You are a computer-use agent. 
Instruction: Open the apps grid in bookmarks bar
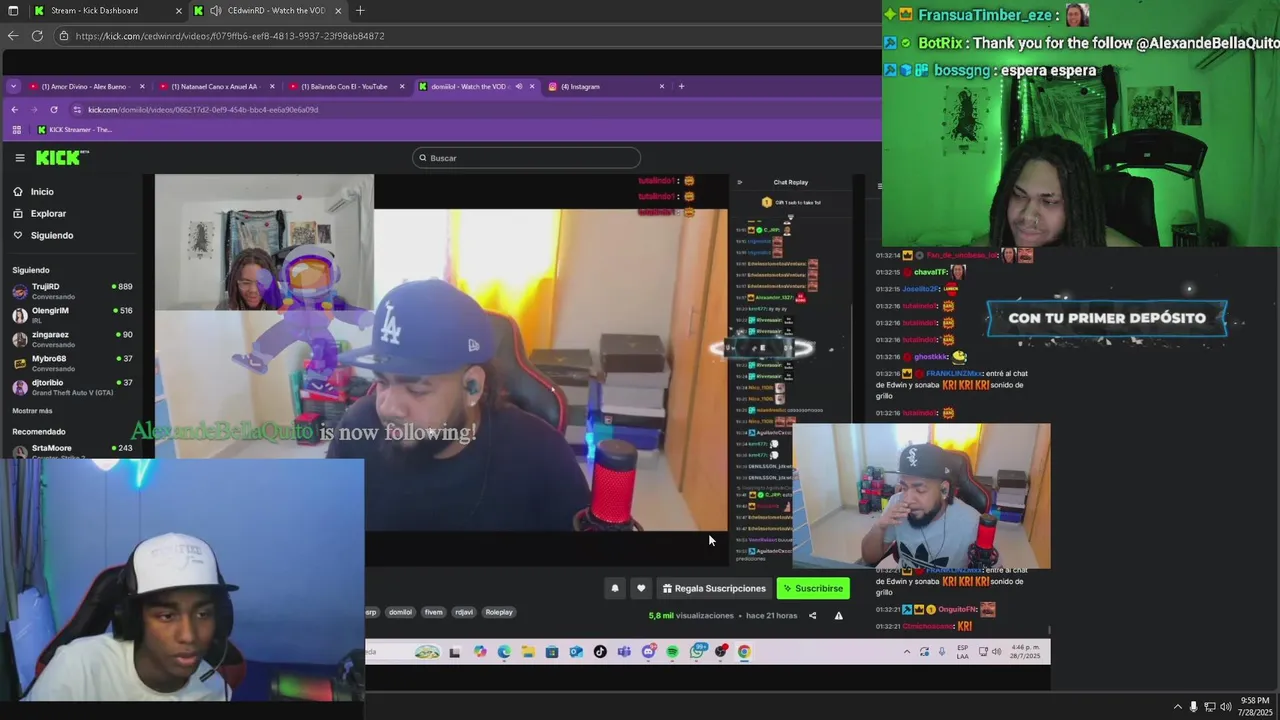[x=16, y=129]
